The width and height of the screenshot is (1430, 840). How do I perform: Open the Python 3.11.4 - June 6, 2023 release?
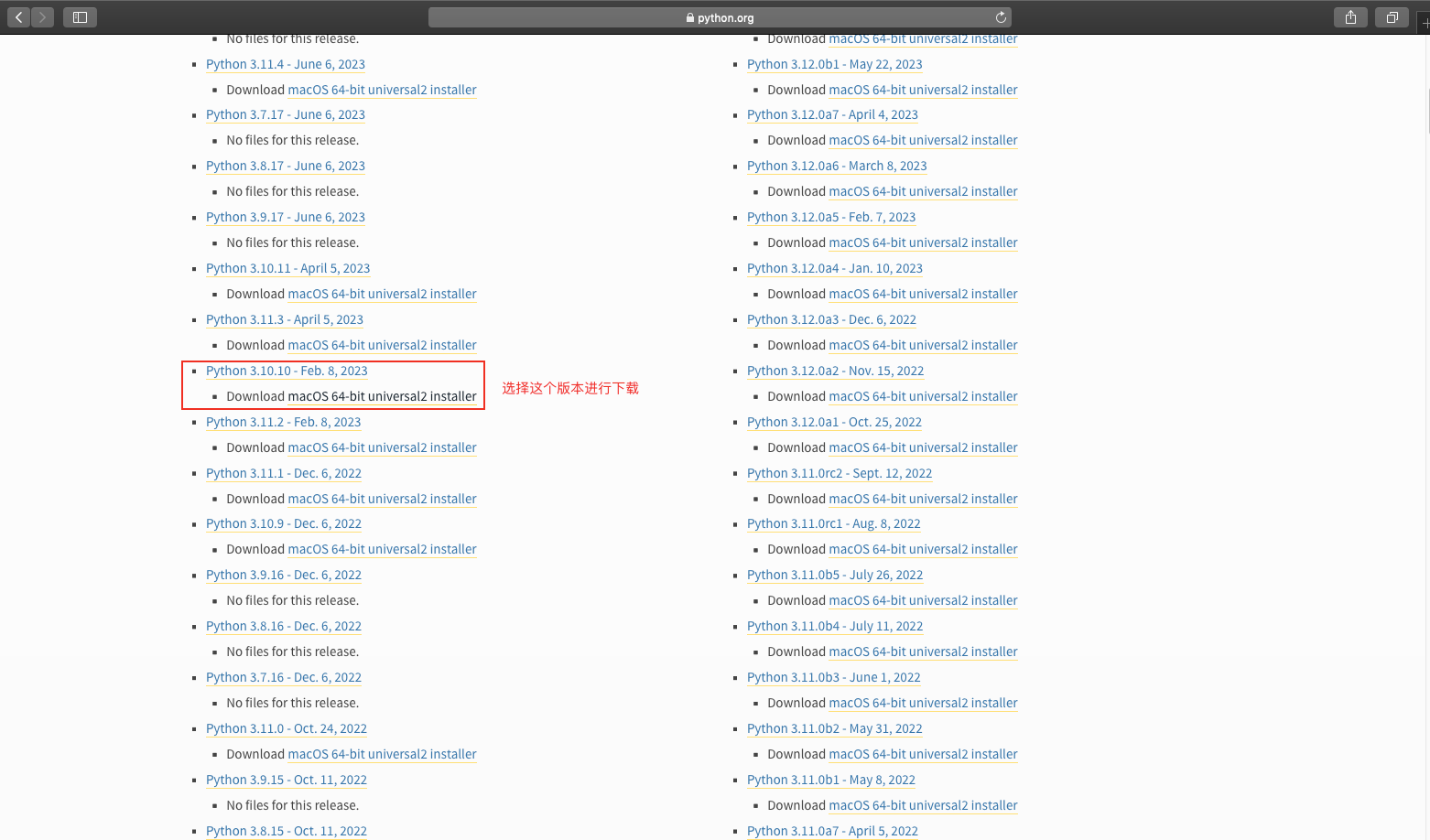[x=286, y=64]
